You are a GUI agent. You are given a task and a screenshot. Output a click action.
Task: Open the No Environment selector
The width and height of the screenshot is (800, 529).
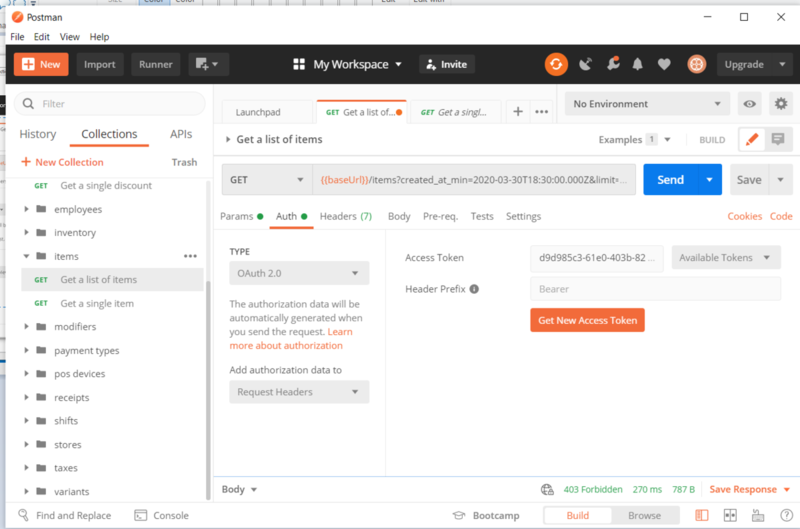click(648, 104)
